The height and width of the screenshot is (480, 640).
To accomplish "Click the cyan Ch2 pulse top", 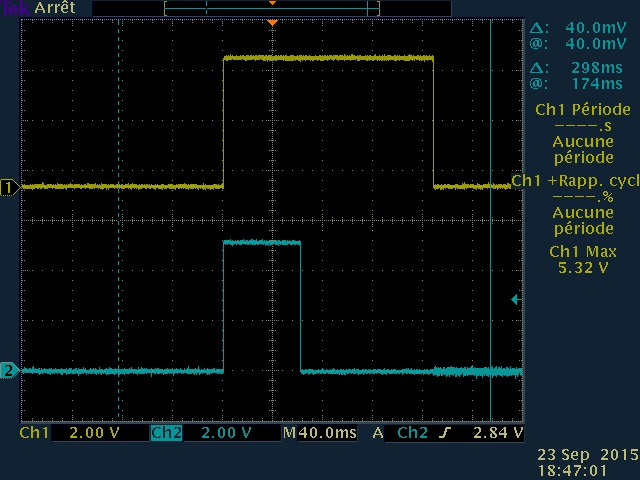I will coord(262,242).
